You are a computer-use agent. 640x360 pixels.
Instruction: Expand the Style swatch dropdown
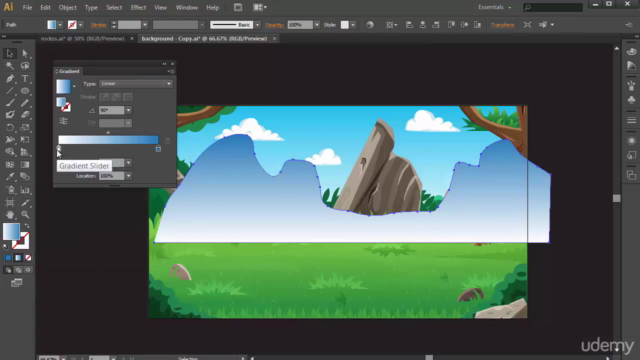(353, 25)
